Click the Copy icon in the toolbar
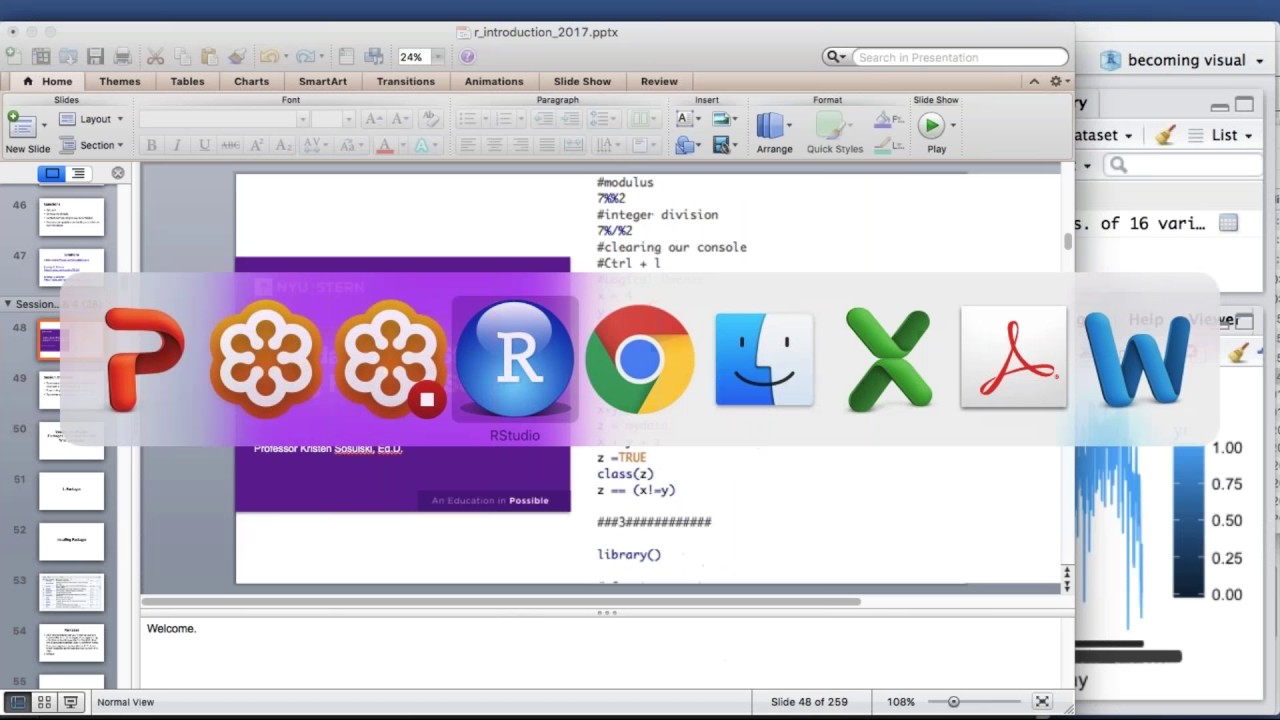The image size is (1280, 720). pos(182,57)
